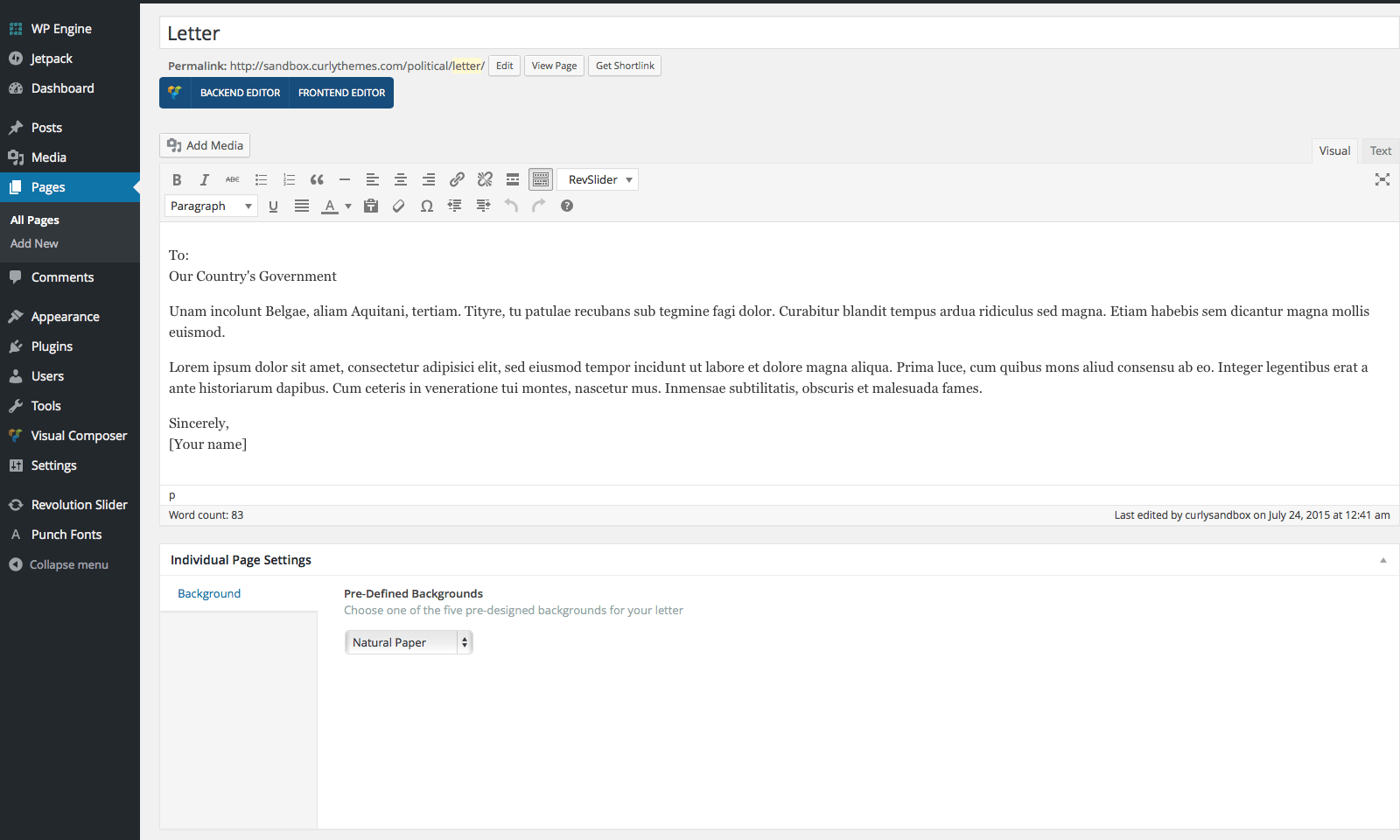The image size is (1400, 840).
Task: Open All Pages submenu link
Action: 35,220
